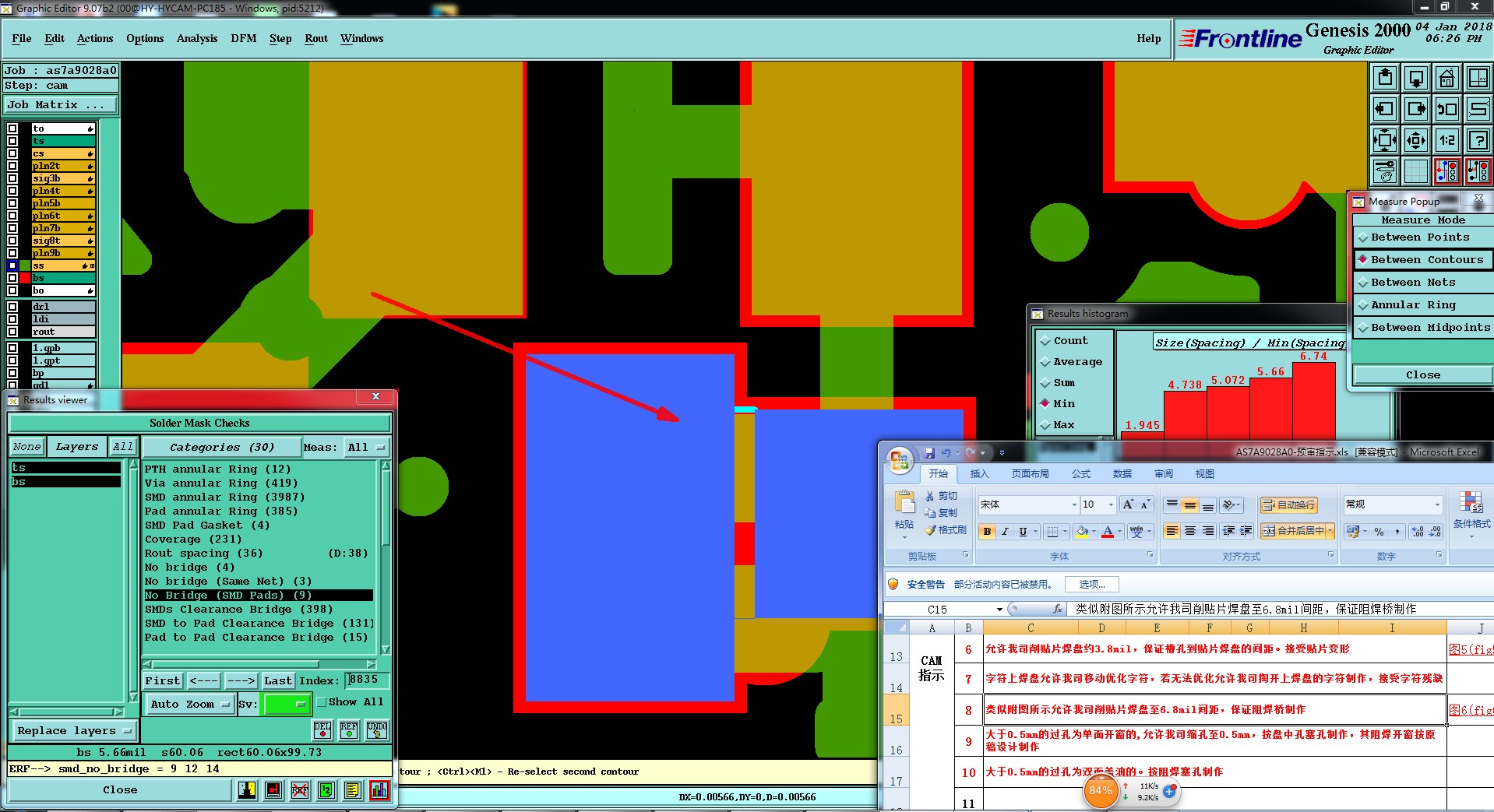The width and height of the screenshot is (1494, 812).
Task: Click First button in Results viewer
Action: click(163, 681)
